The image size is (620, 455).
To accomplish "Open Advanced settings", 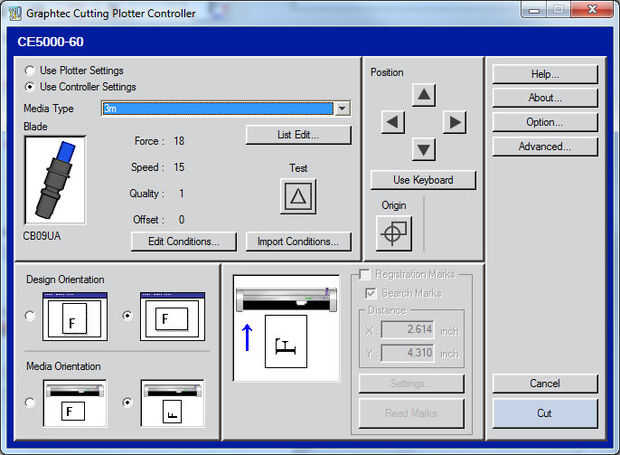I will point(545,147).
